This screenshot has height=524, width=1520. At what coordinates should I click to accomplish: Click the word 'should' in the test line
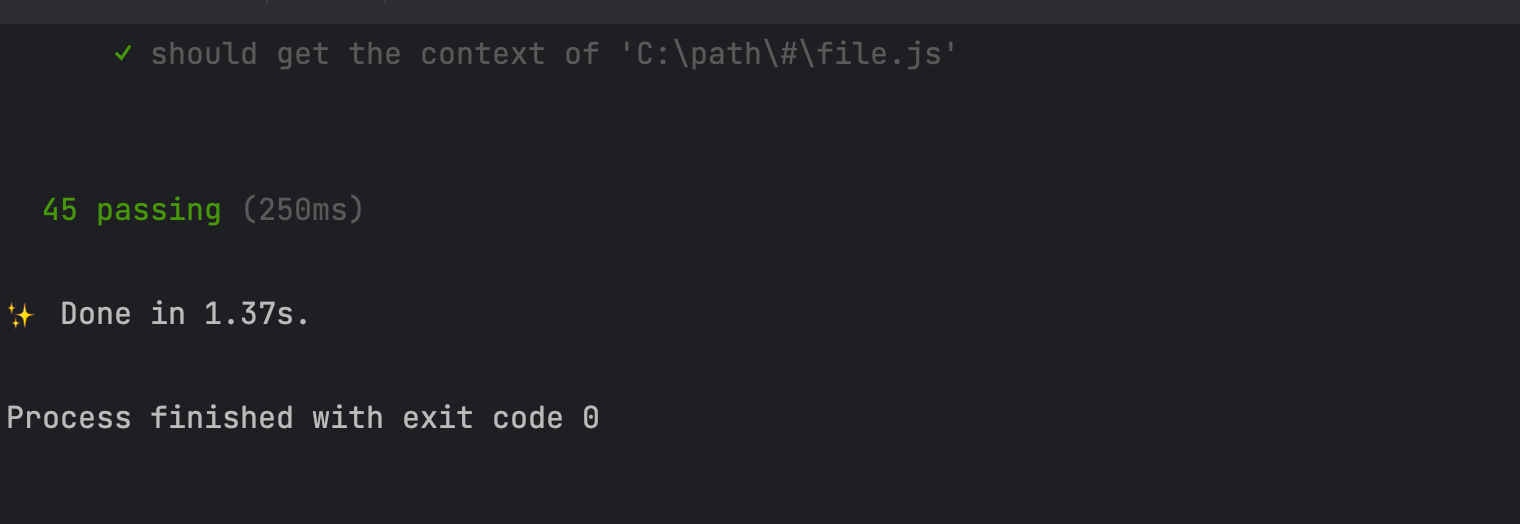[x=204, y=53]
